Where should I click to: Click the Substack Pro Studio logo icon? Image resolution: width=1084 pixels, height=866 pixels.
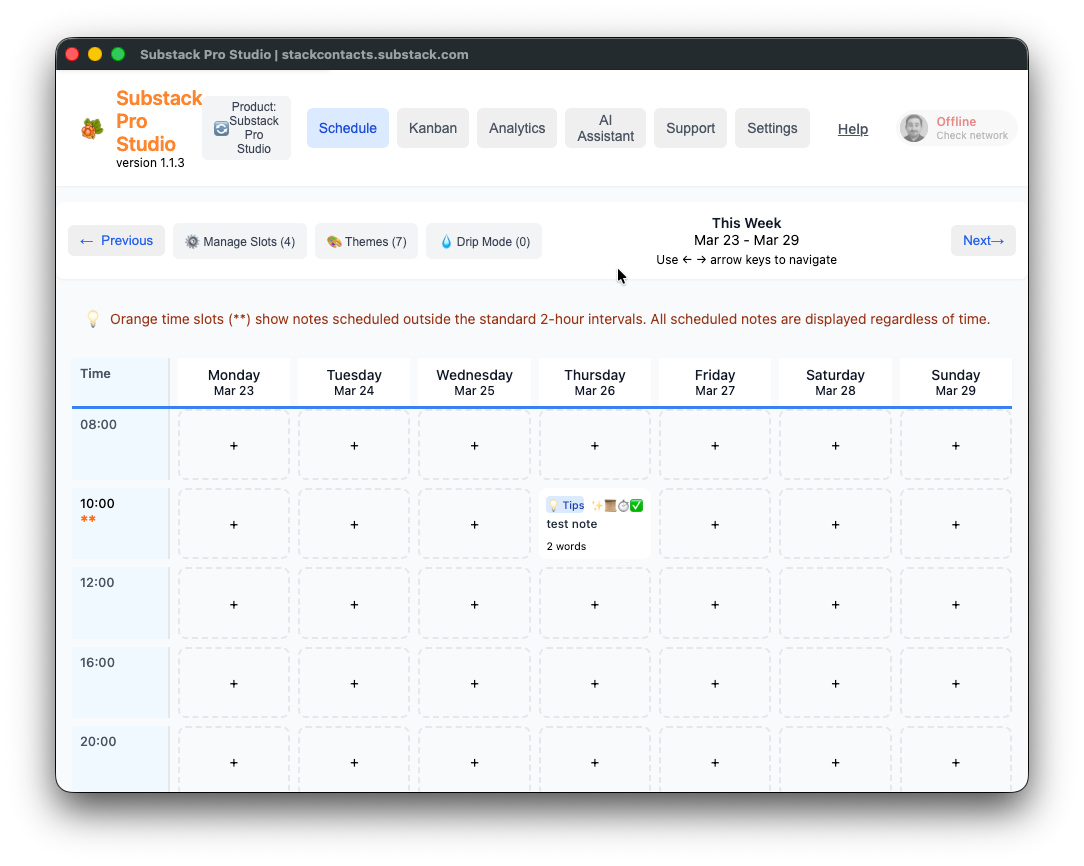(92, 129)
